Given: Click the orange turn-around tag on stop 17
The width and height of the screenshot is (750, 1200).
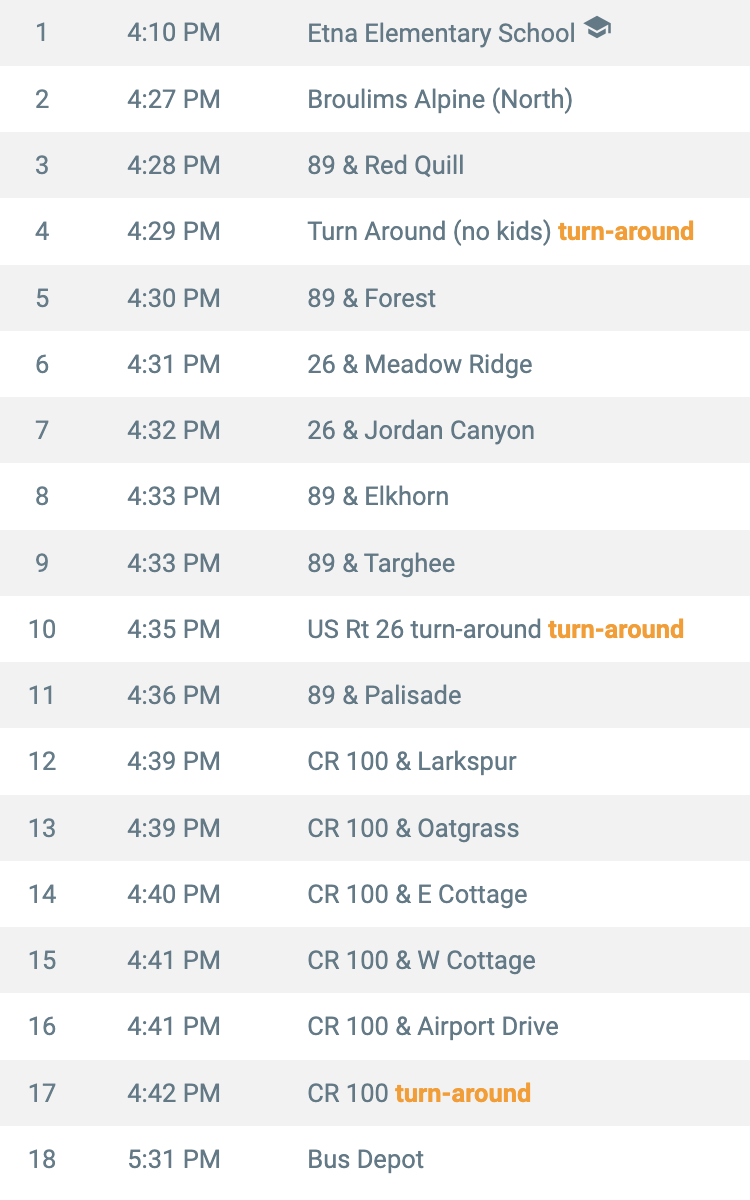Looking at the screenshot, I should pos(463,1093).
